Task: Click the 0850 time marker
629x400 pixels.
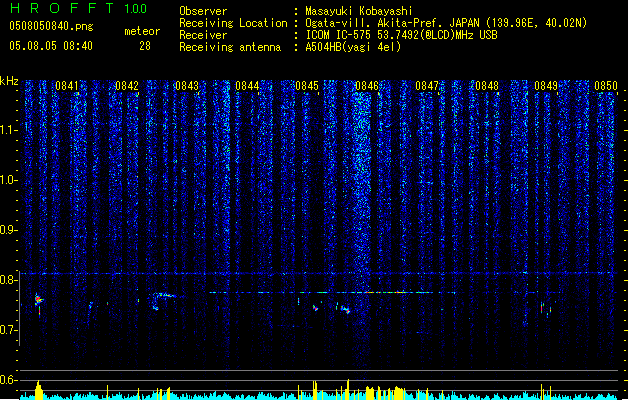Action: click(x=606, y=86)
